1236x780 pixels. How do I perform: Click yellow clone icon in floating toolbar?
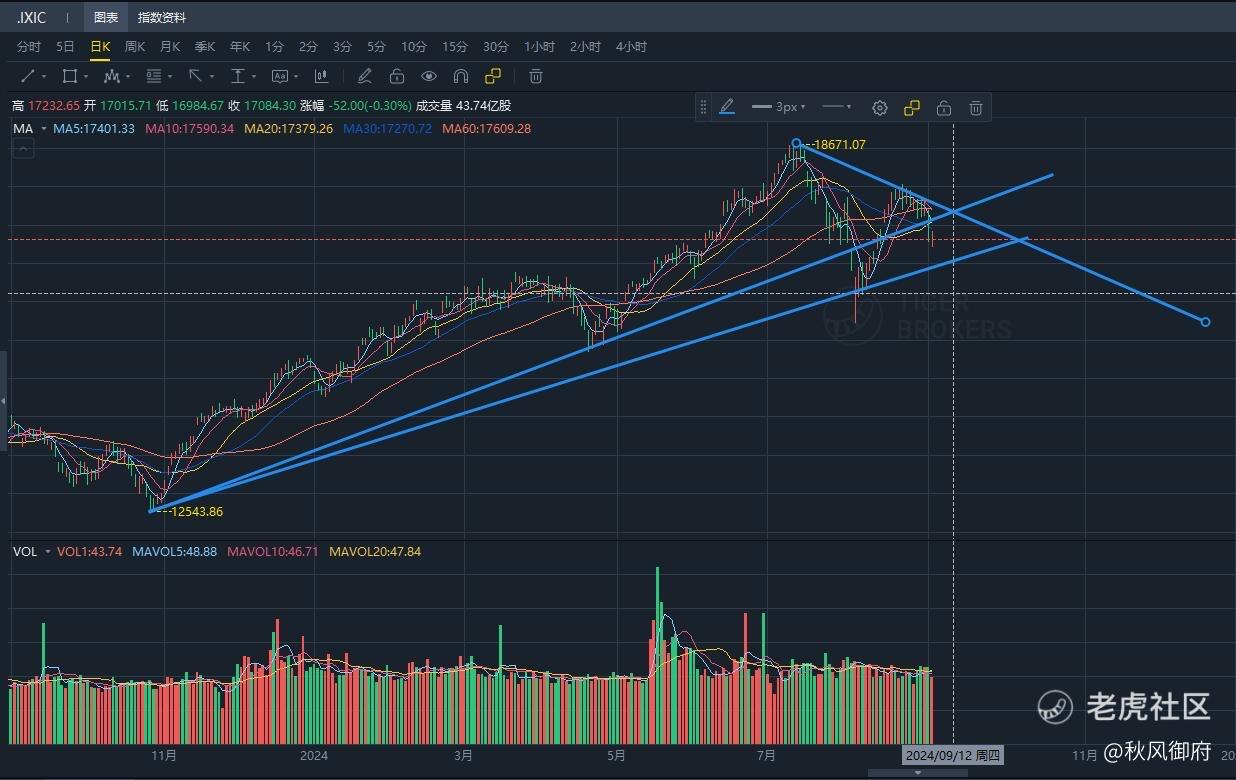coord(912,108)
